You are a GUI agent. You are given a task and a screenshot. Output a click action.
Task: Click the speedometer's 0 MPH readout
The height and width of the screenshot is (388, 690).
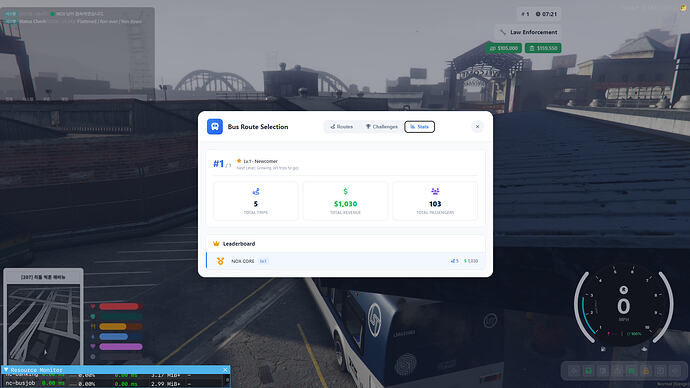click(x=624, y=307)
